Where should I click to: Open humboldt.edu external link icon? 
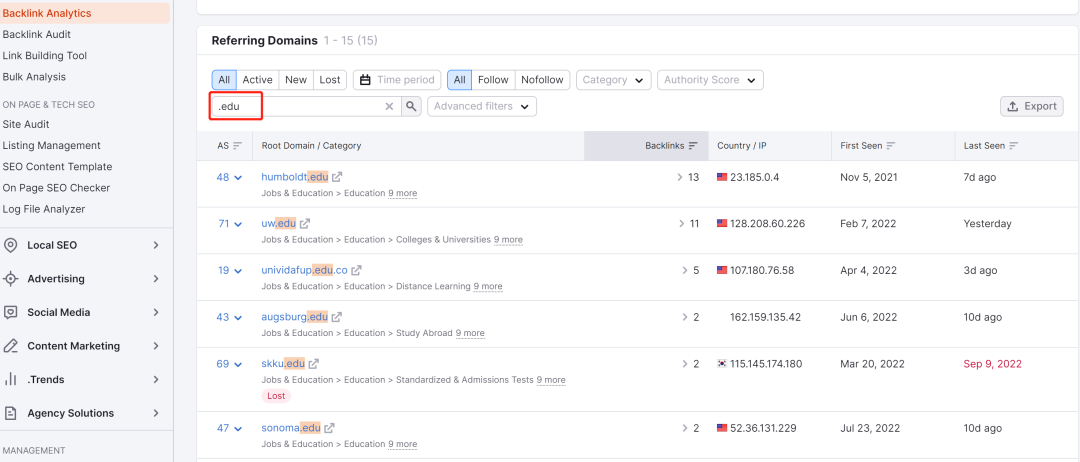[337, 177]
